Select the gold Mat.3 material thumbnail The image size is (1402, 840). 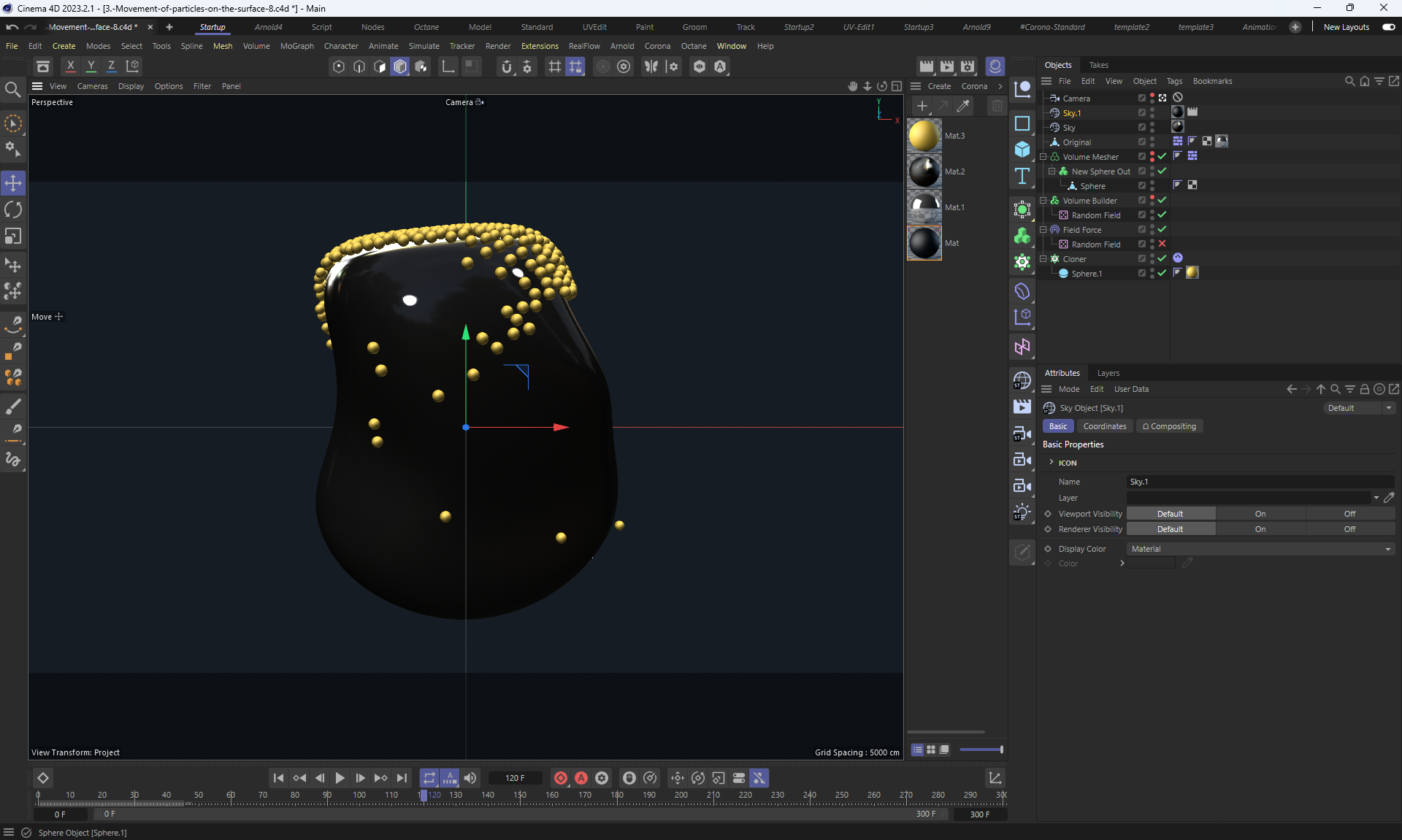924,136
